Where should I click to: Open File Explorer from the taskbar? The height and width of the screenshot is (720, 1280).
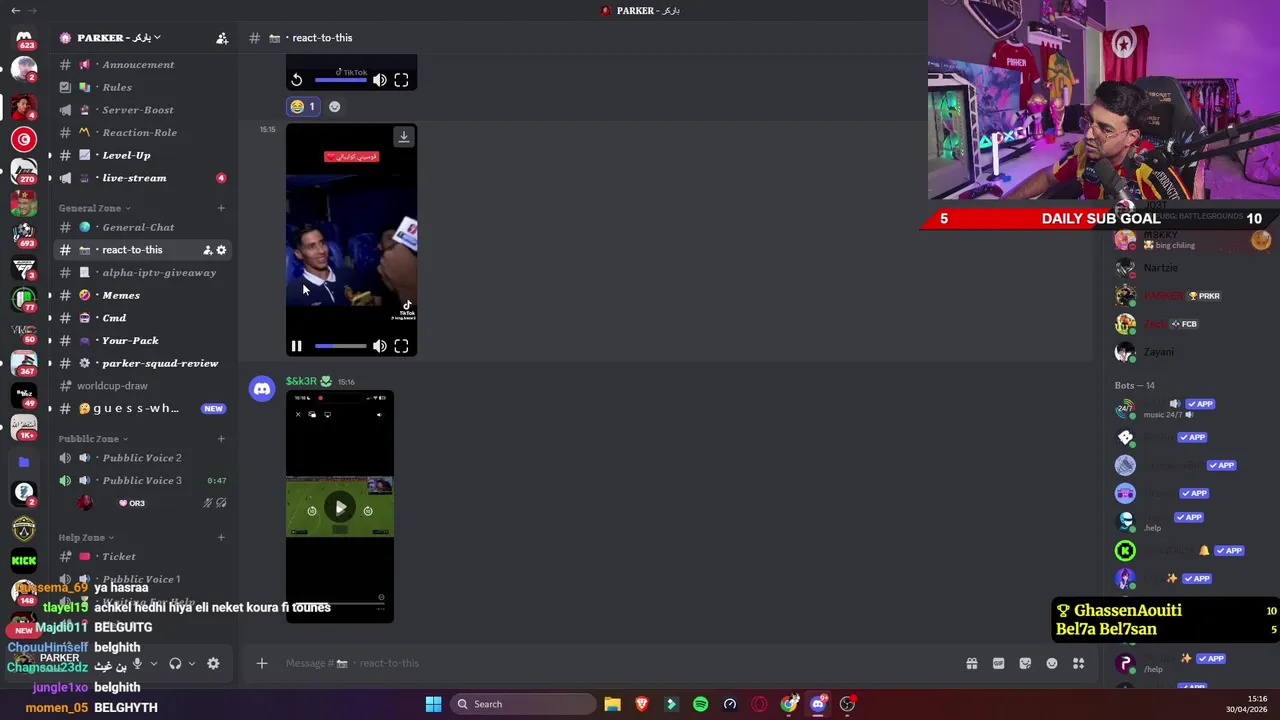(612, 704)
